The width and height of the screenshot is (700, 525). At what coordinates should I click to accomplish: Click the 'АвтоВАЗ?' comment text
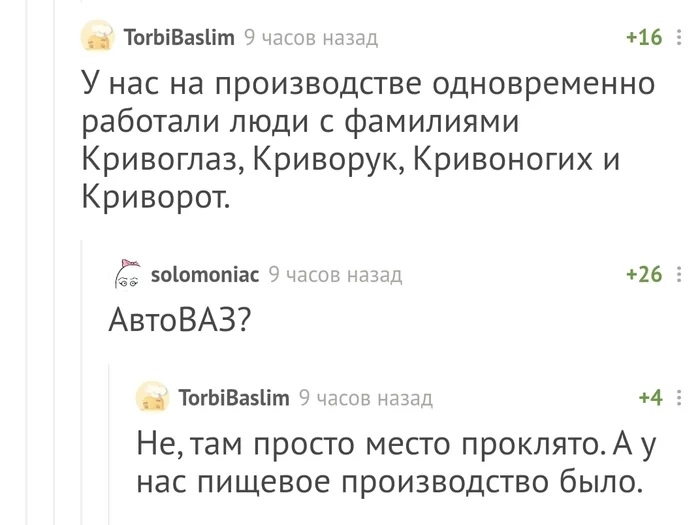coord(180,320)
